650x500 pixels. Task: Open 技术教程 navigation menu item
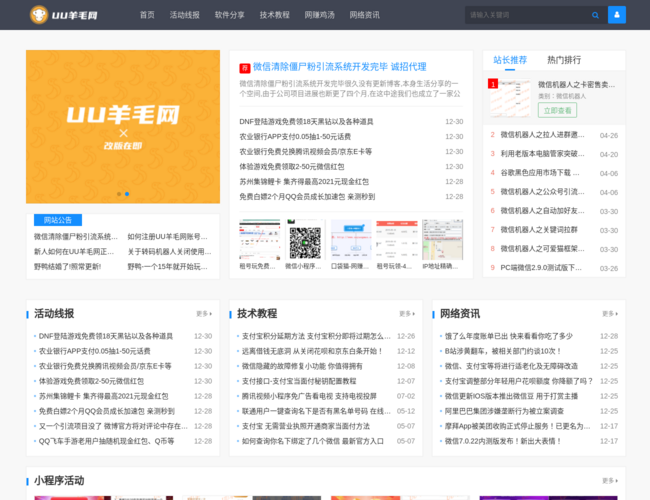pyautogui.click(x=274, y=15)
